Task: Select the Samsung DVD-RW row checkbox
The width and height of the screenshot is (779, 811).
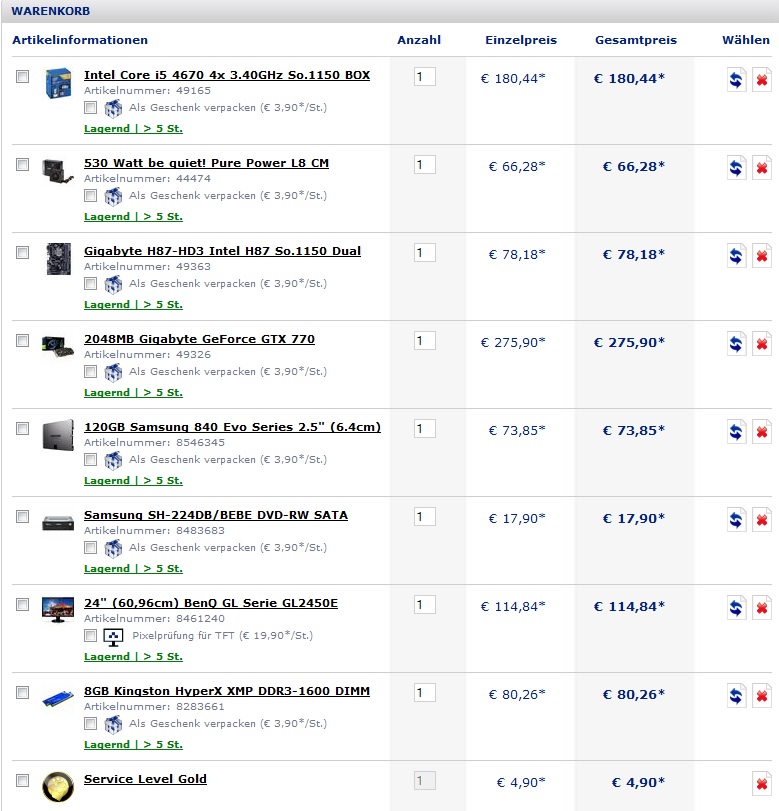Action: [x=22, y=516]
